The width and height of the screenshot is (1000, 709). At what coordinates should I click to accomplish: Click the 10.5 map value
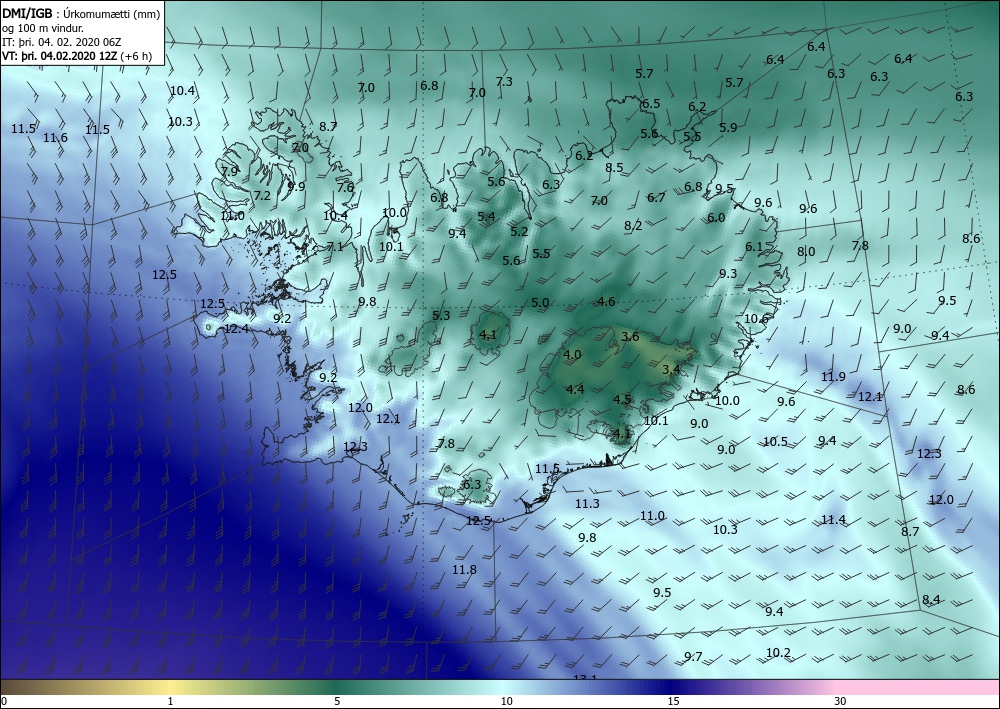776,441
